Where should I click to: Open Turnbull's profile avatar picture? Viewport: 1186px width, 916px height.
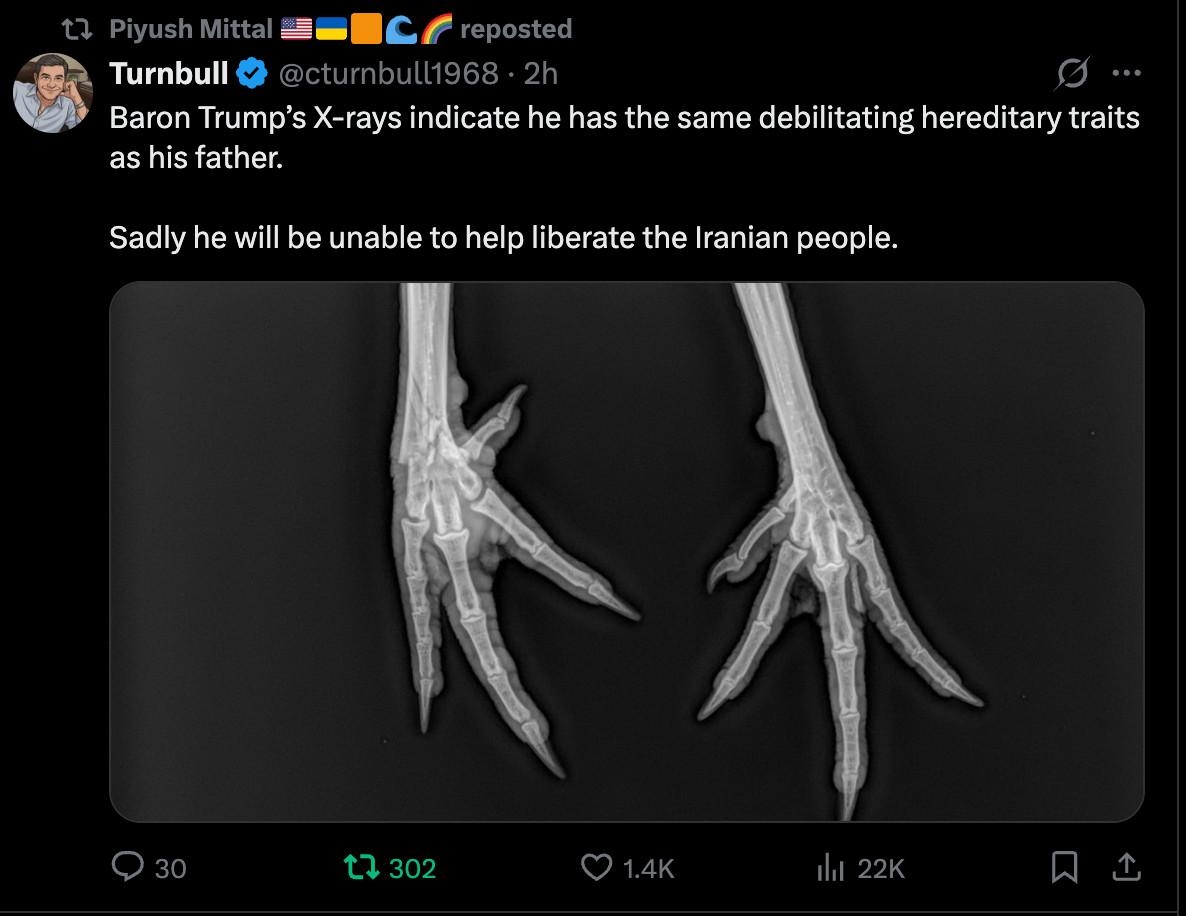tap(52, 93)
